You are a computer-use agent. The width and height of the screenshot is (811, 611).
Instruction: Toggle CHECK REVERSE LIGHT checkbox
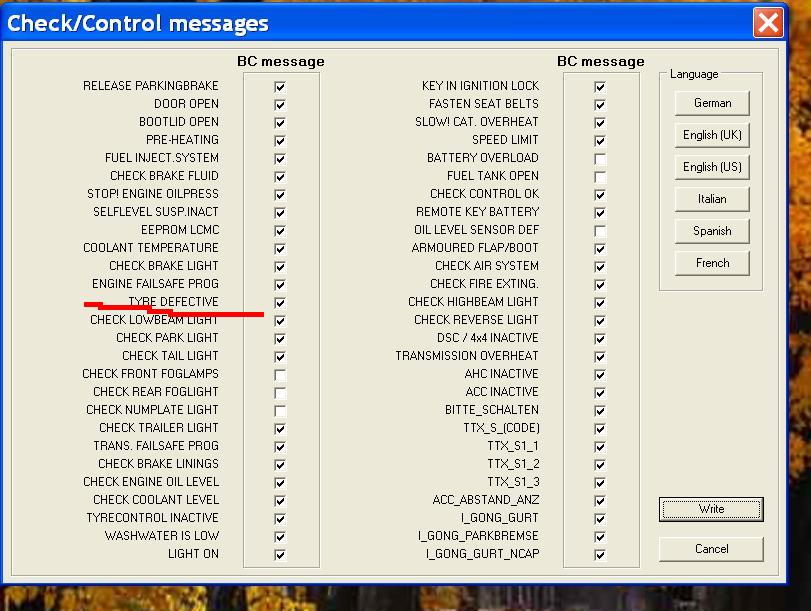pyautogui.click(x=600, y=321)
